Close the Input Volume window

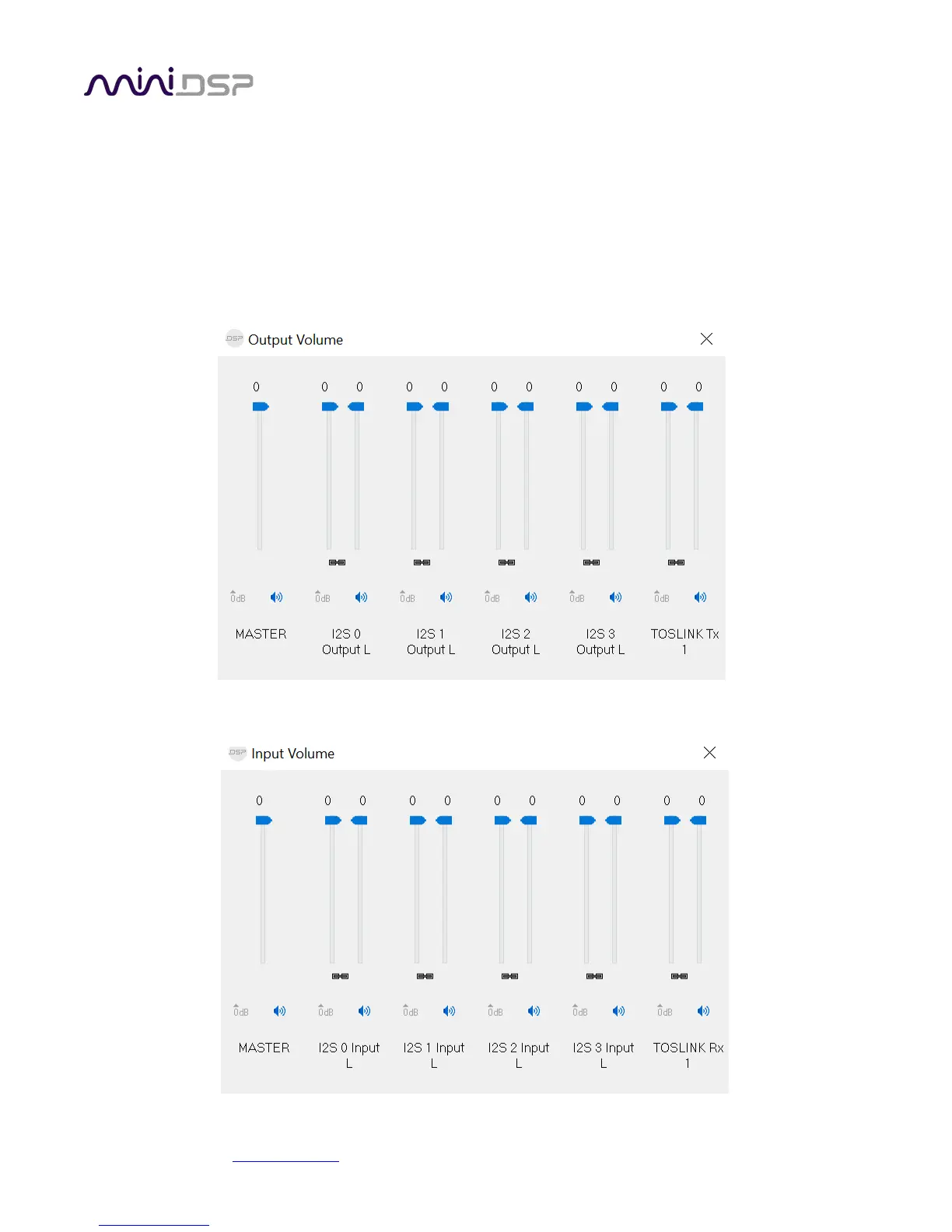point(709,753)
